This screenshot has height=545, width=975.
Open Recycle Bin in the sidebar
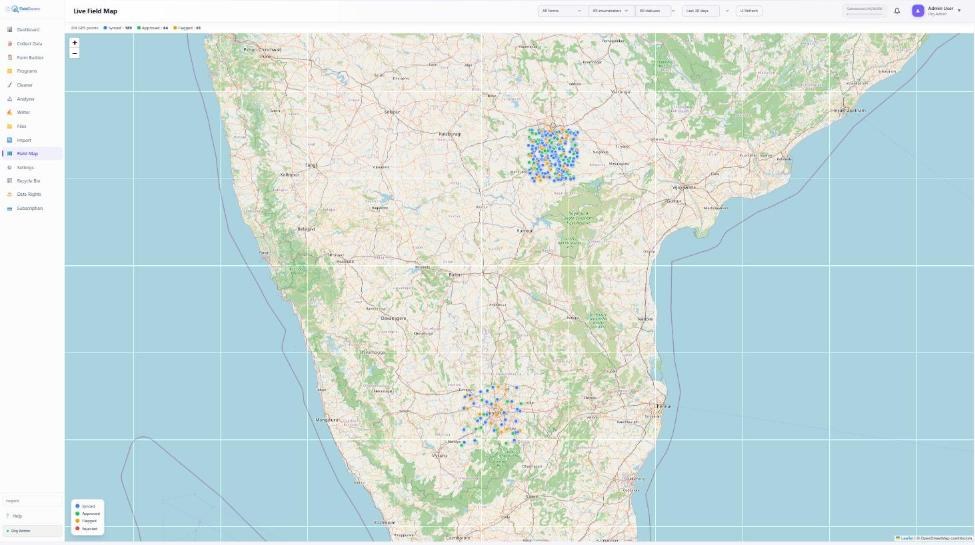(x=31, y=181)
